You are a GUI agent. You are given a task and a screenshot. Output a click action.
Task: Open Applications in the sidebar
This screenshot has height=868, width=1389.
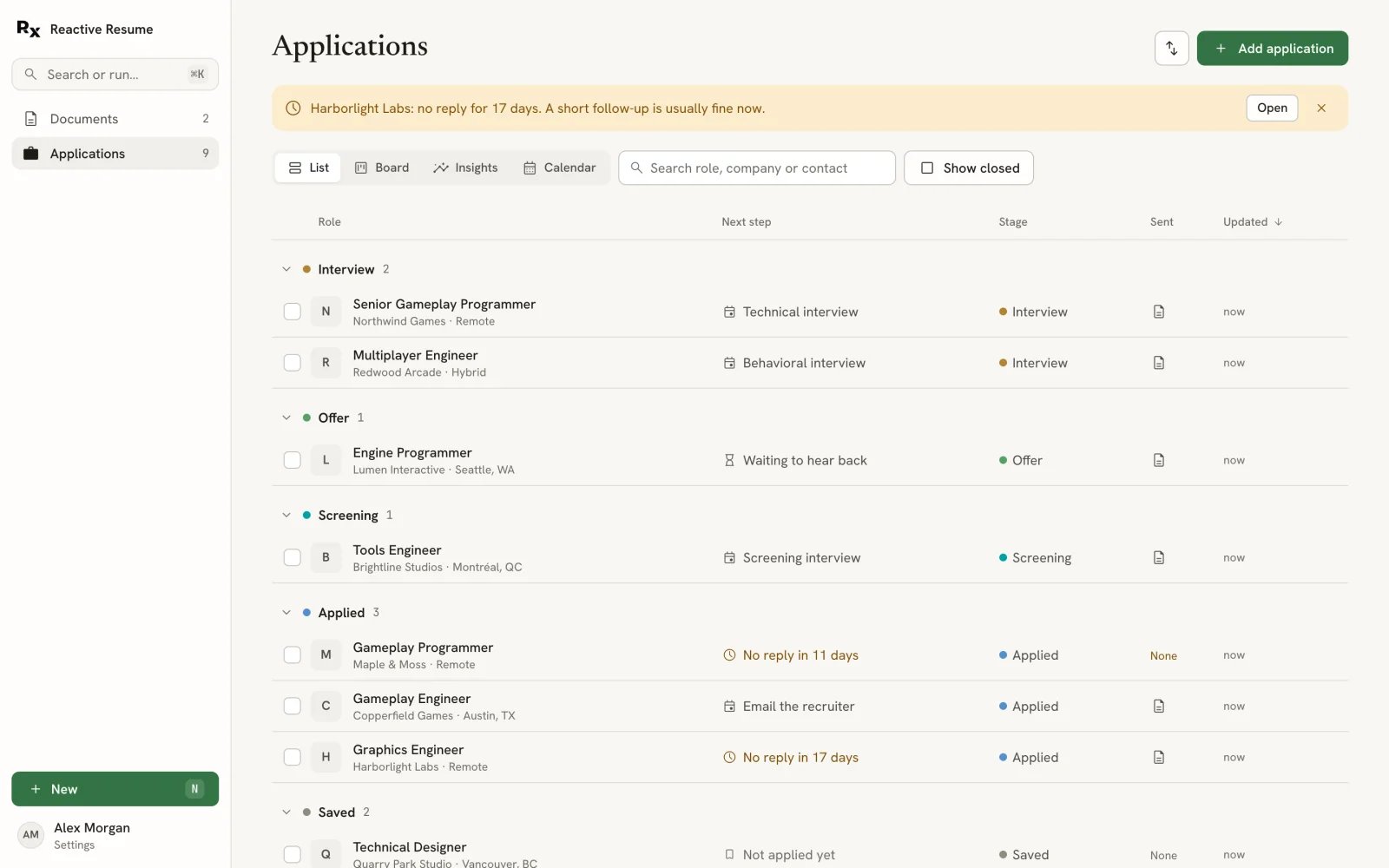point(115,154)
